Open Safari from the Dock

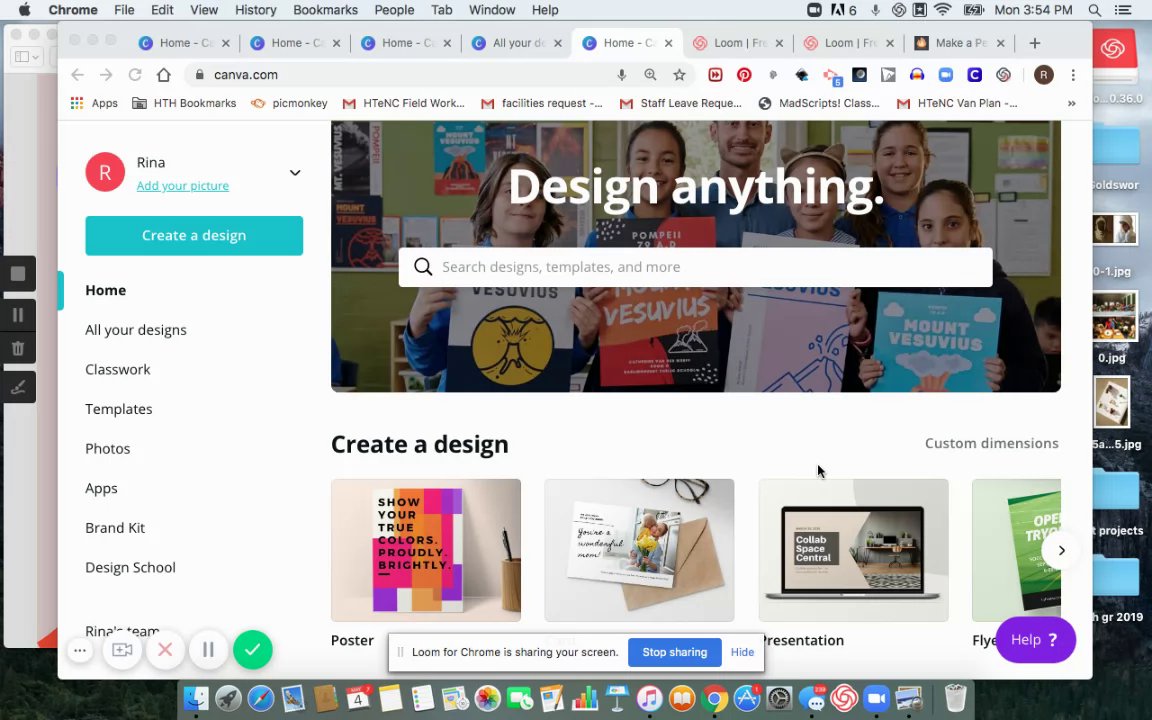[261, 698]
